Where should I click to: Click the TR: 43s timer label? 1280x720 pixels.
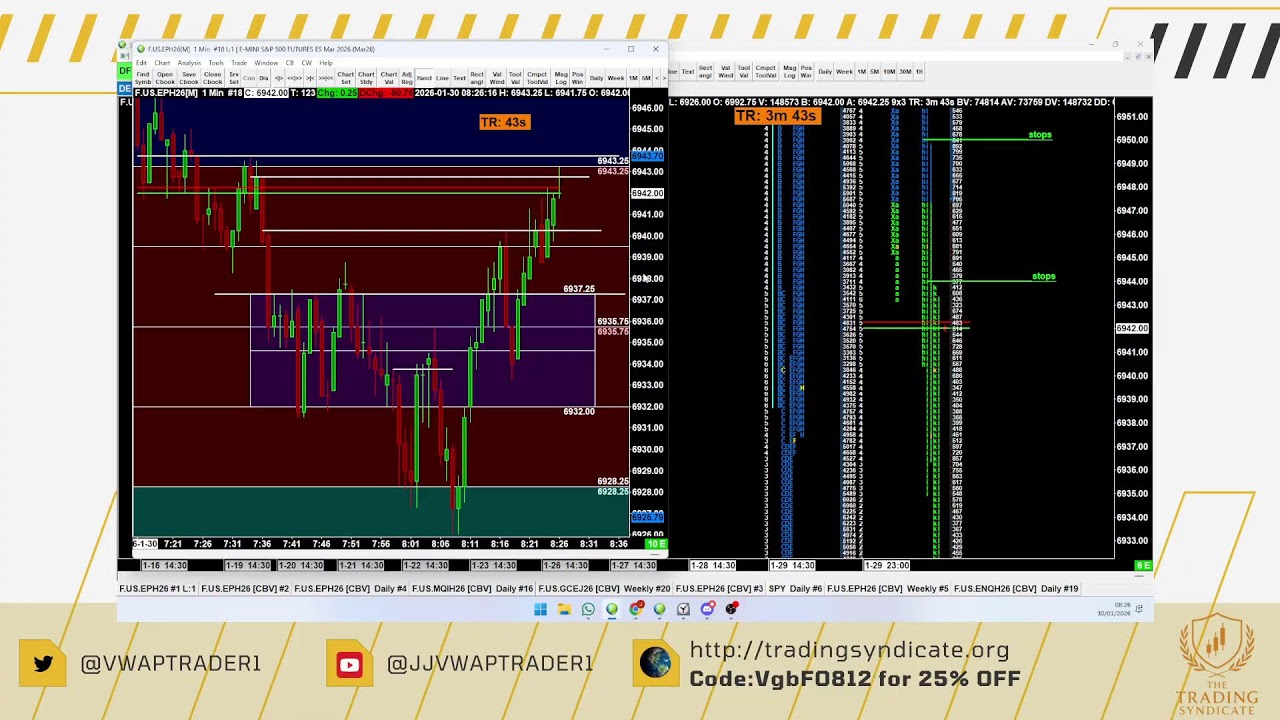pyautogui.click(x=503, y=122)
